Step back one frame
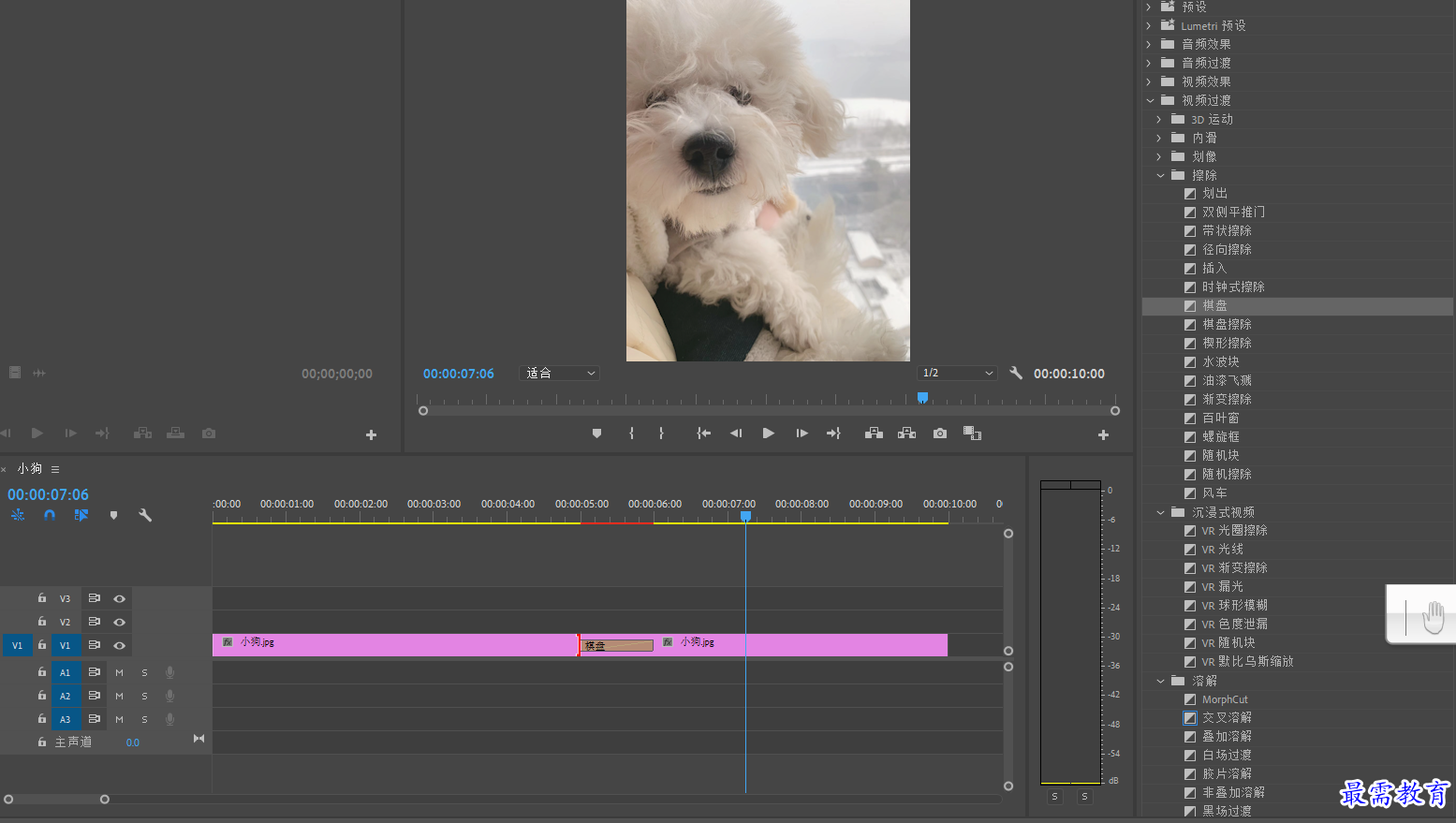Viewport: 1456px width, 823px height. [x=736, y=434]
